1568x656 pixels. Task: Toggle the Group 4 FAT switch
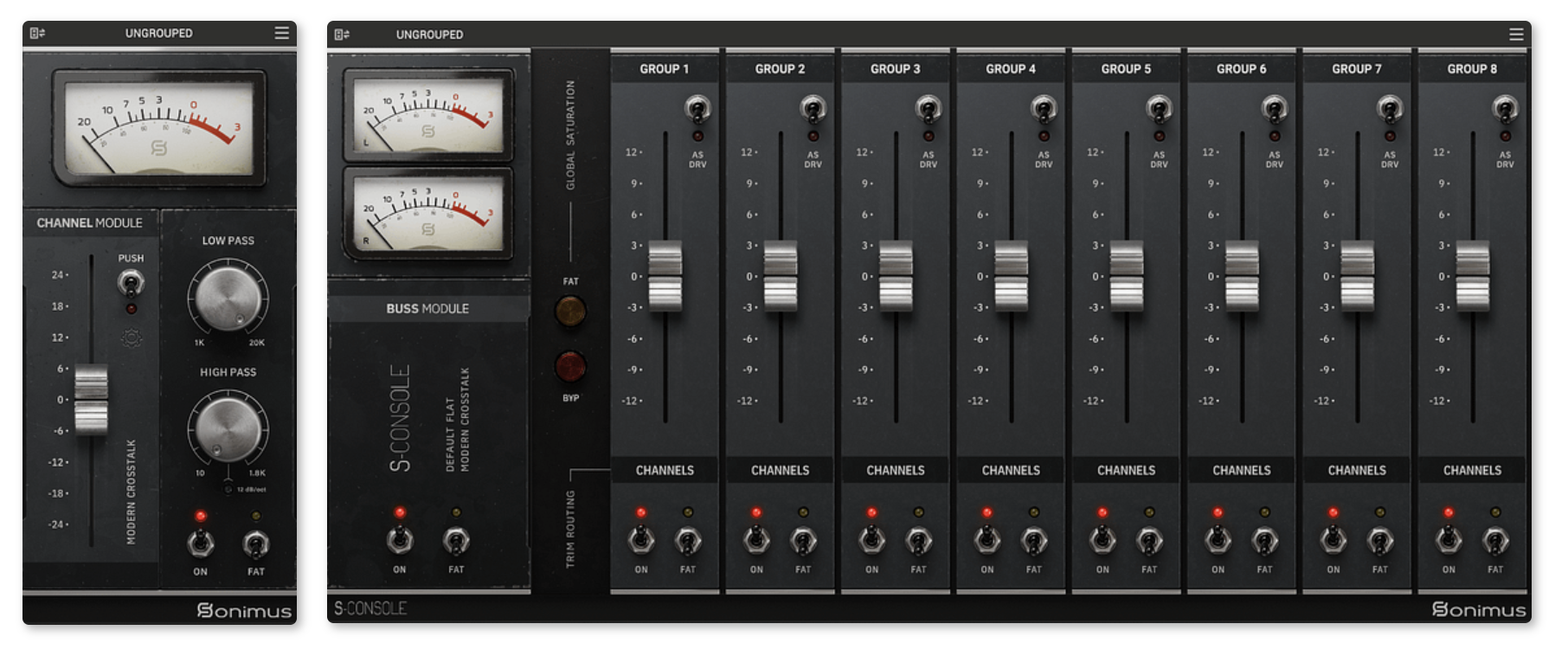click(1034, 541)
